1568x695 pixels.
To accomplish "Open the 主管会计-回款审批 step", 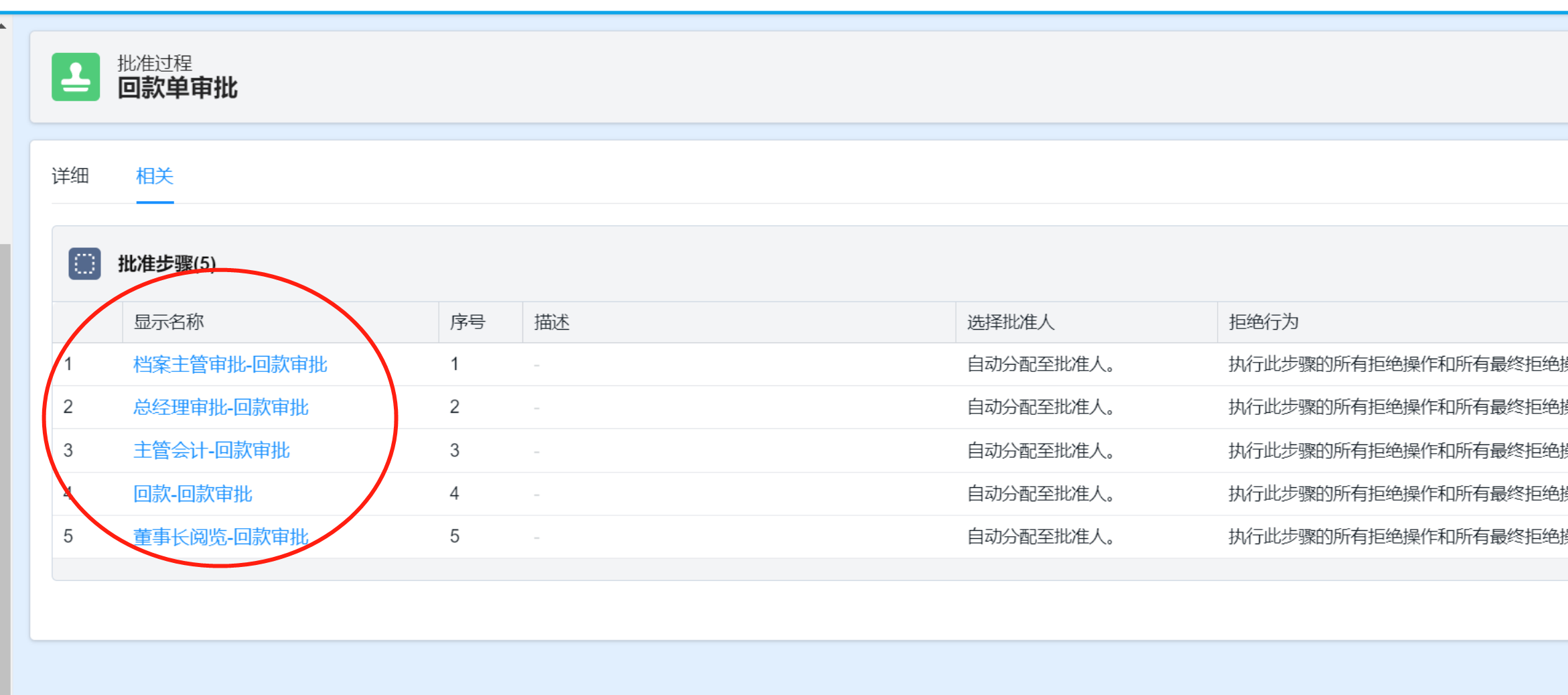I will pyautogui.click(x=212, y=450).
